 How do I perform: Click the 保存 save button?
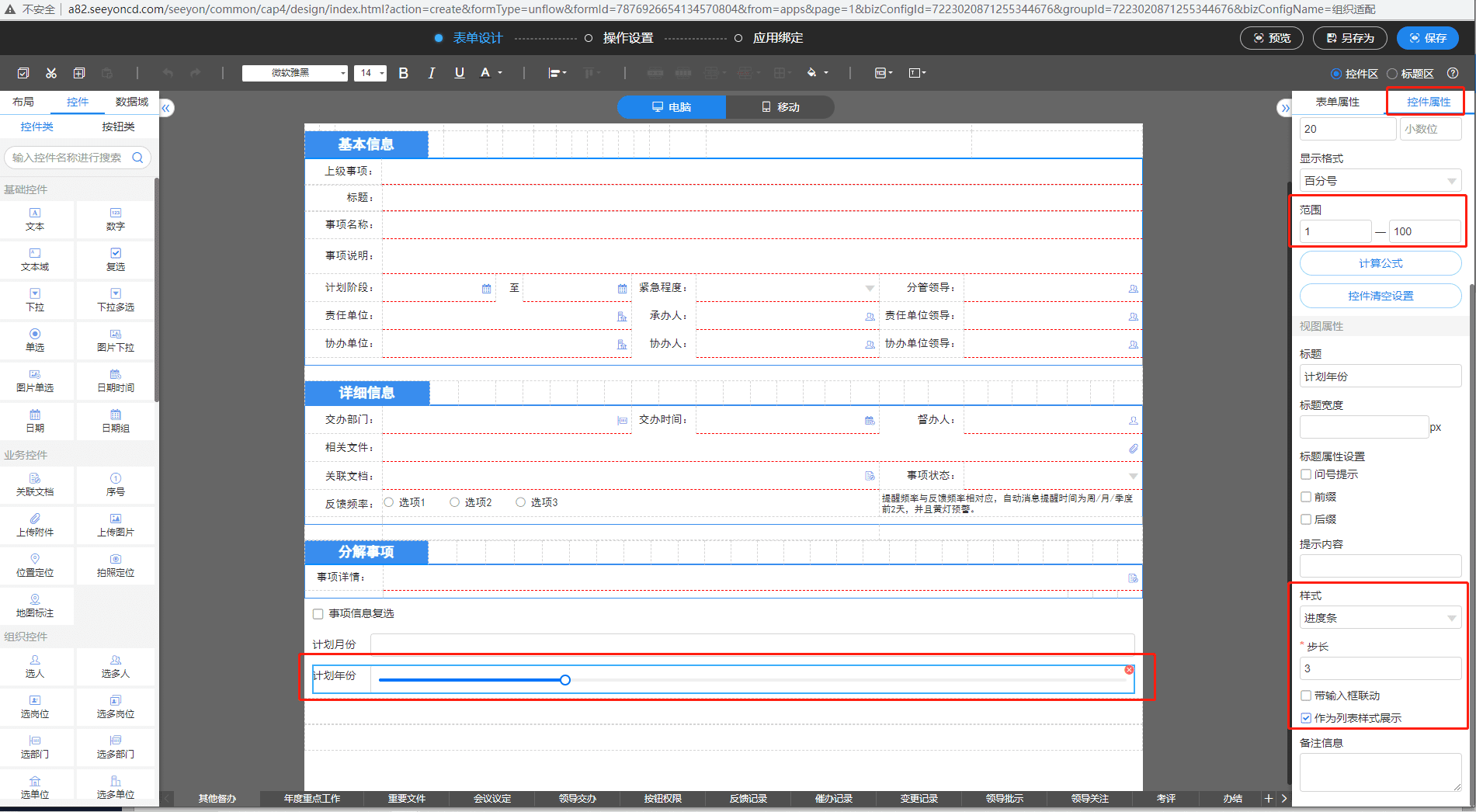(x=1428, y=38)
